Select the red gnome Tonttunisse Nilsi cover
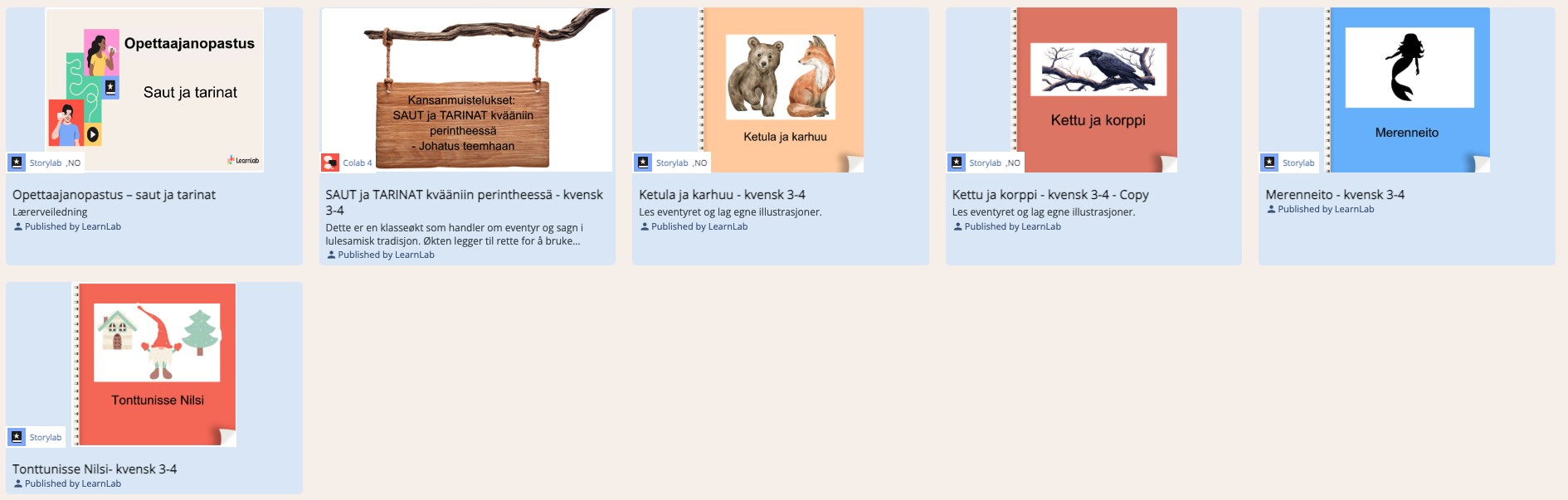Viewport: 1568px width, 500px height. point(154,365)
